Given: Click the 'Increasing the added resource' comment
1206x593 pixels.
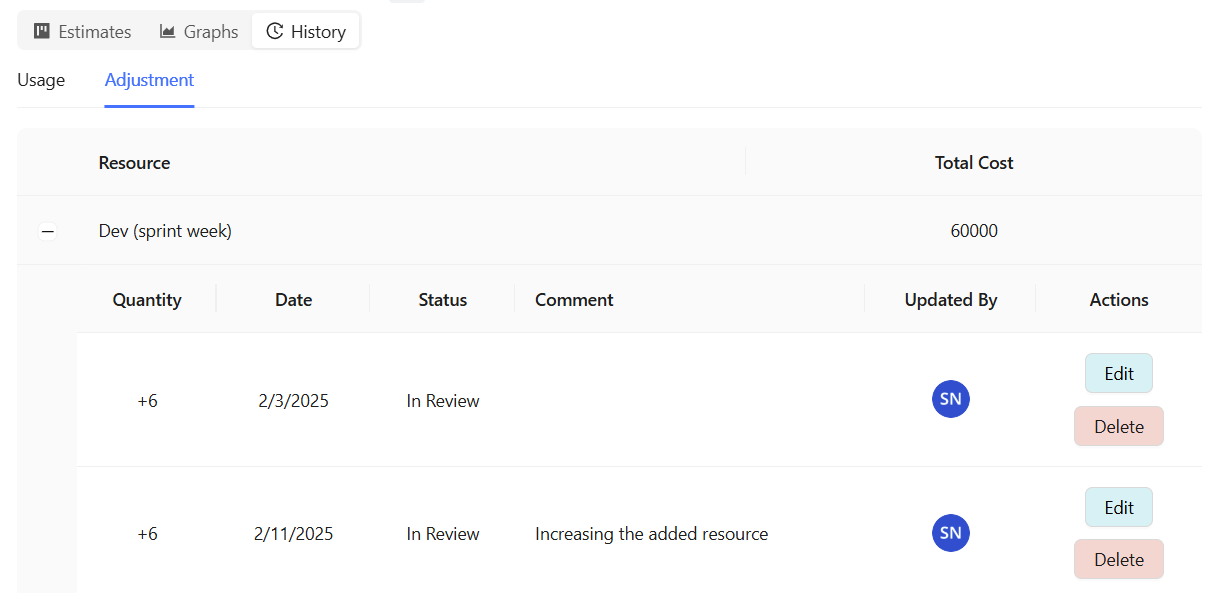Looking at the screenshot, I should 651,534.
